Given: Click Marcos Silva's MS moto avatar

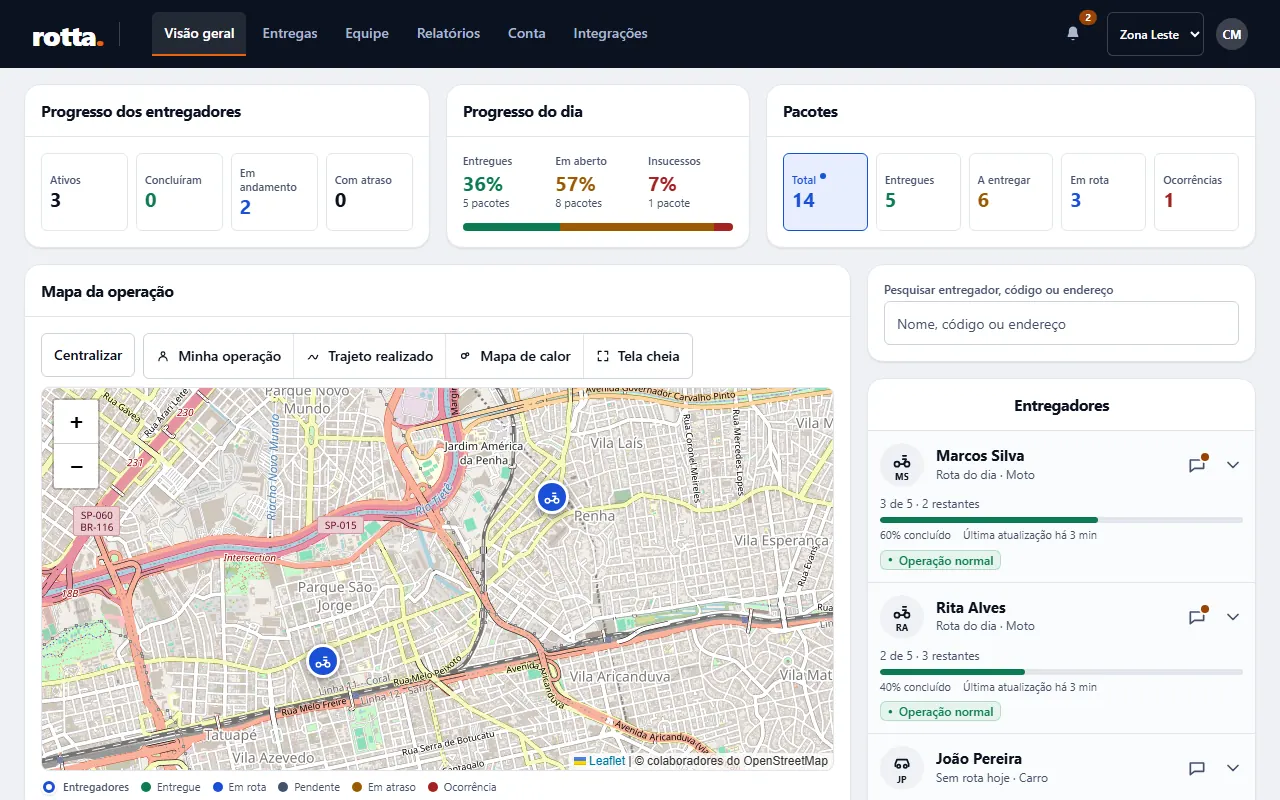Looking at the screenshot, I should tap(902, 465).
